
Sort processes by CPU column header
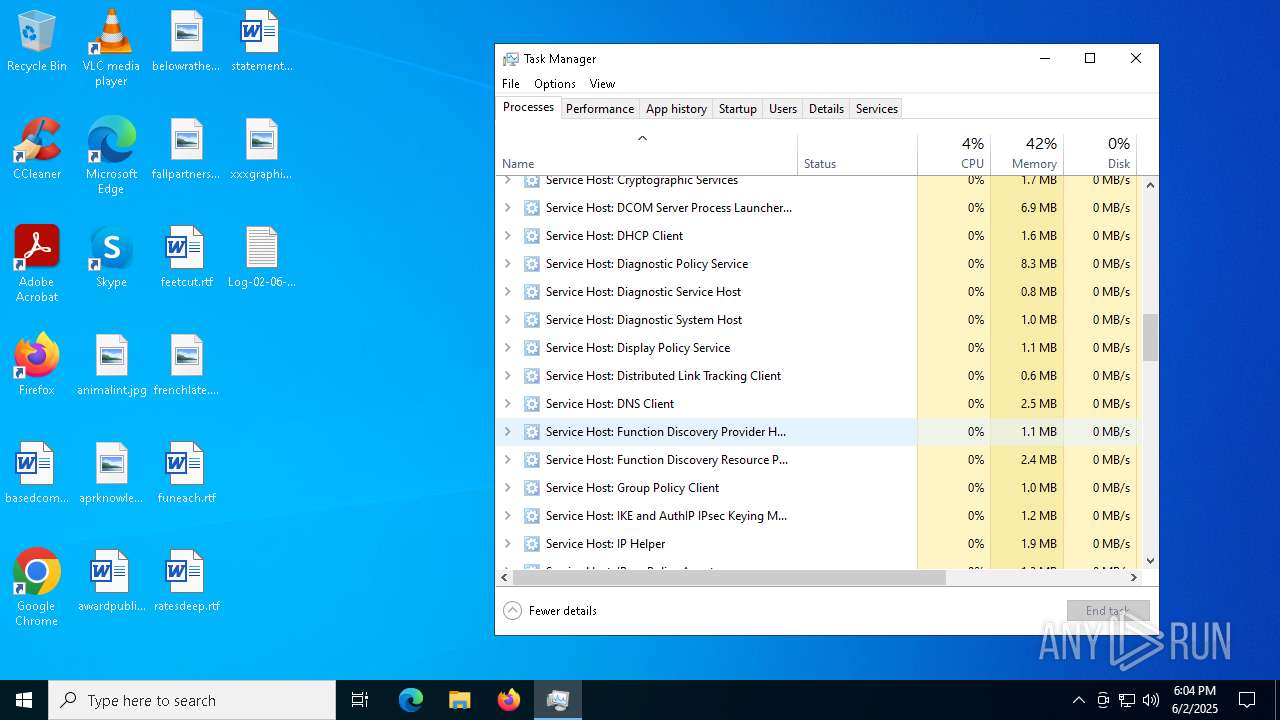point(954,153)
